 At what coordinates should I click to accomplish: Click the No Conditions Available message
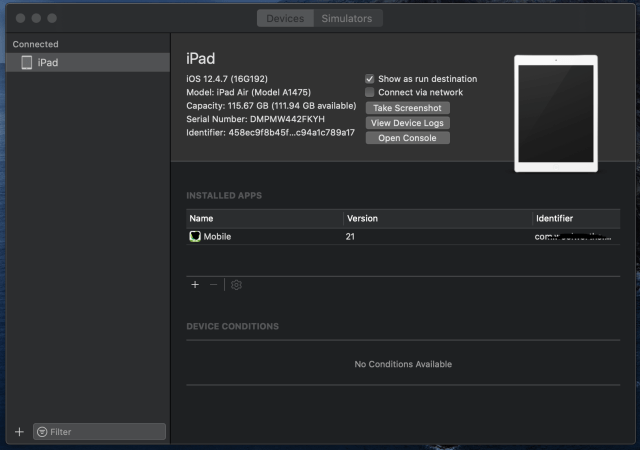pyautogui.click(x=403, y=364)
